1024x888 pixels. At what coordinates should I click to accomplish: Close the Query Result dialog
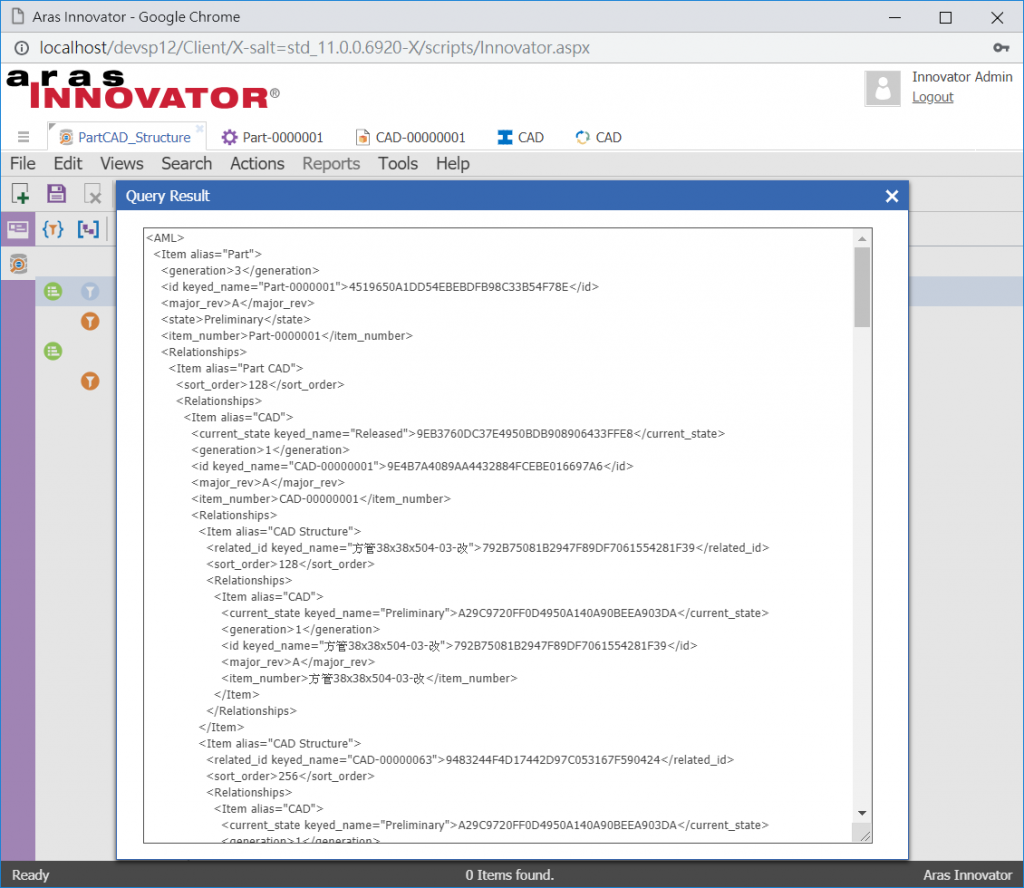click(x=891, y=196)
